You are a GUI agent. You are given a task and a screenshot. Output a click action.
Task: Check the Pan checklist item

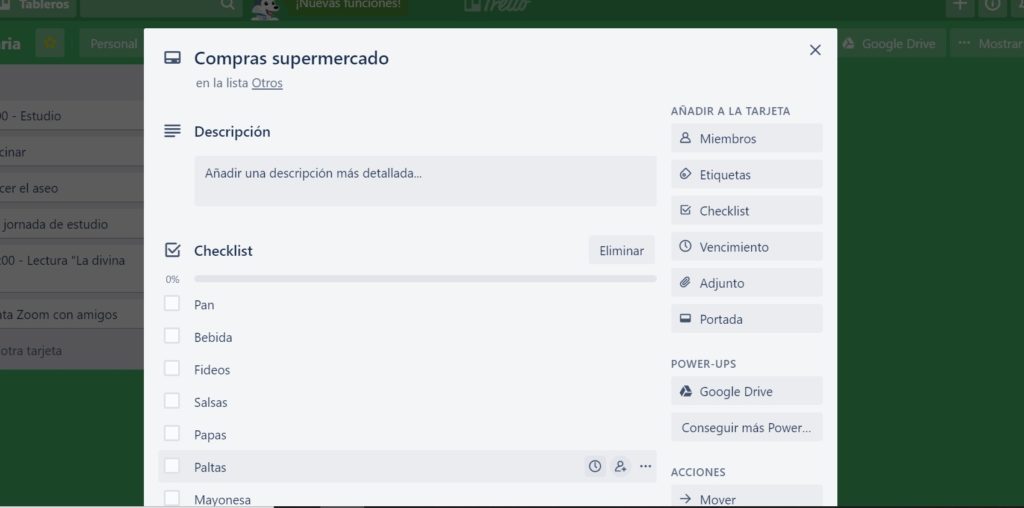[172, 303]
